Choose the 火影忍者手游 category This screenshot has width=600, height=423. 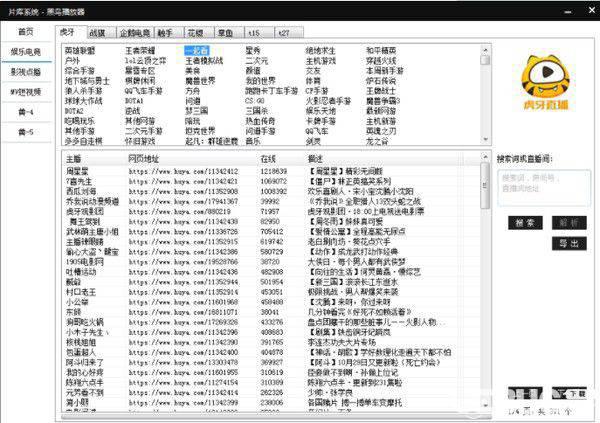(x=328, y=101)
